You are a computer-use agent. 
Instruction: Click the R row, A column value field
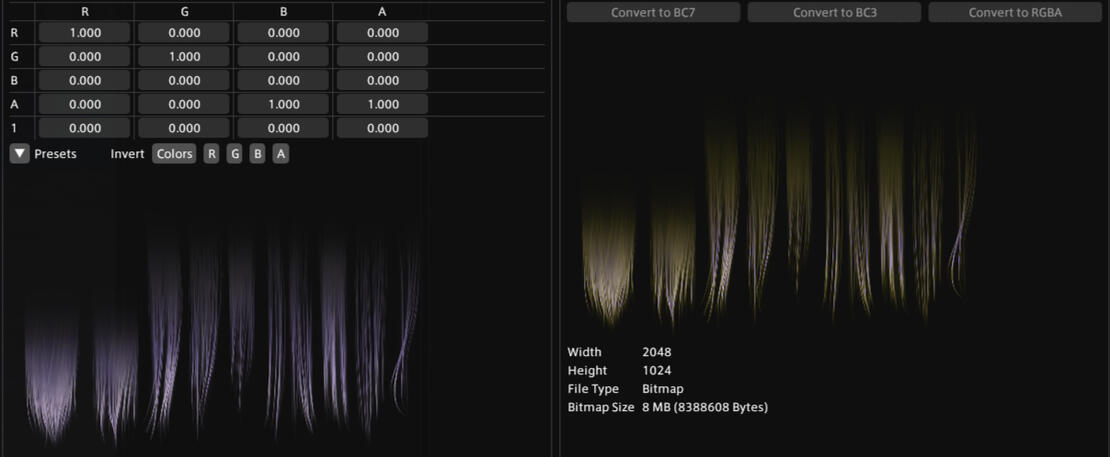tap(382, 33)
